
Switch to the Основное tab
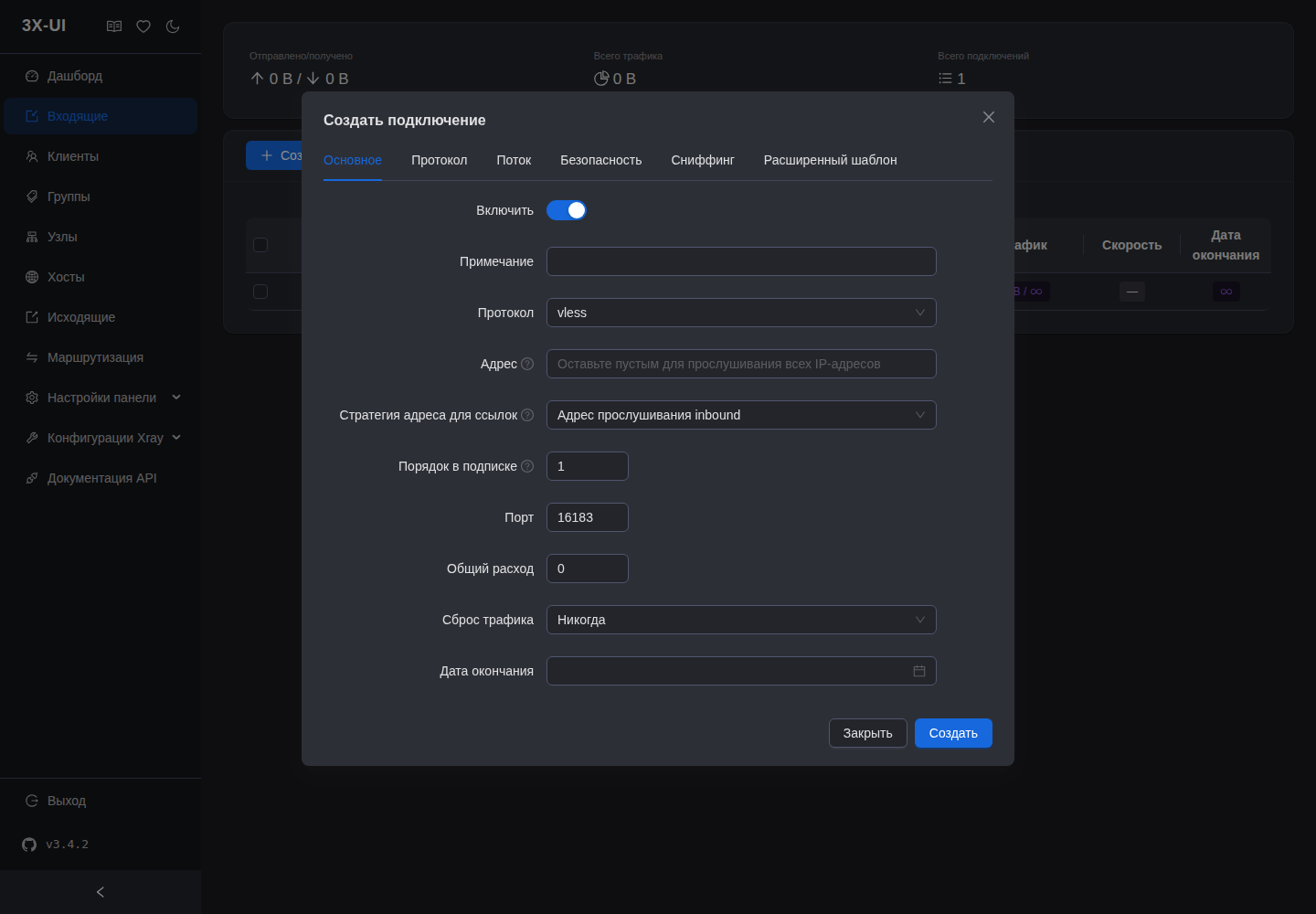pos(353,160)
